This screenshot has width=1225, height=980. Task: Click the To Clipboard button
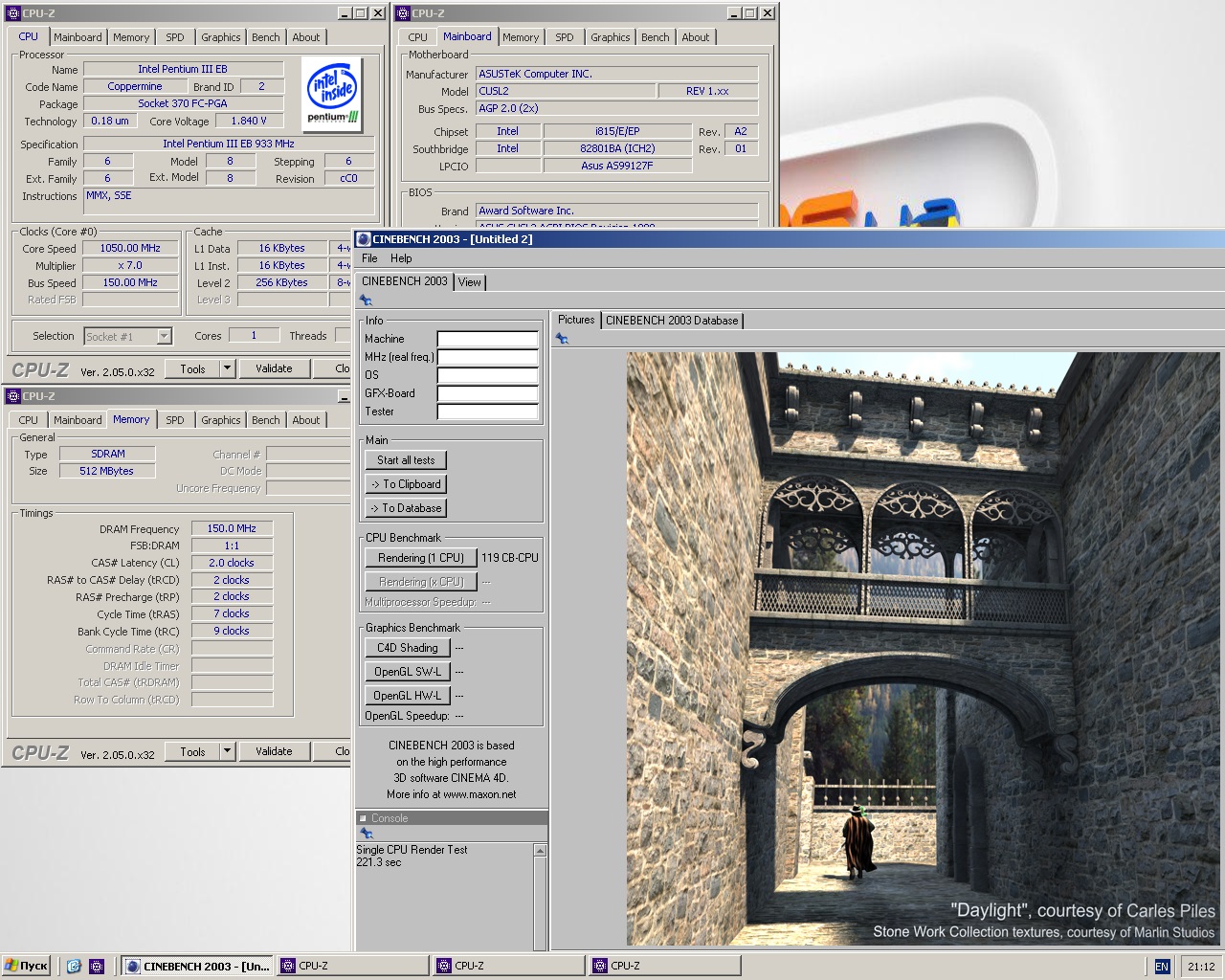tap(406, 484)
